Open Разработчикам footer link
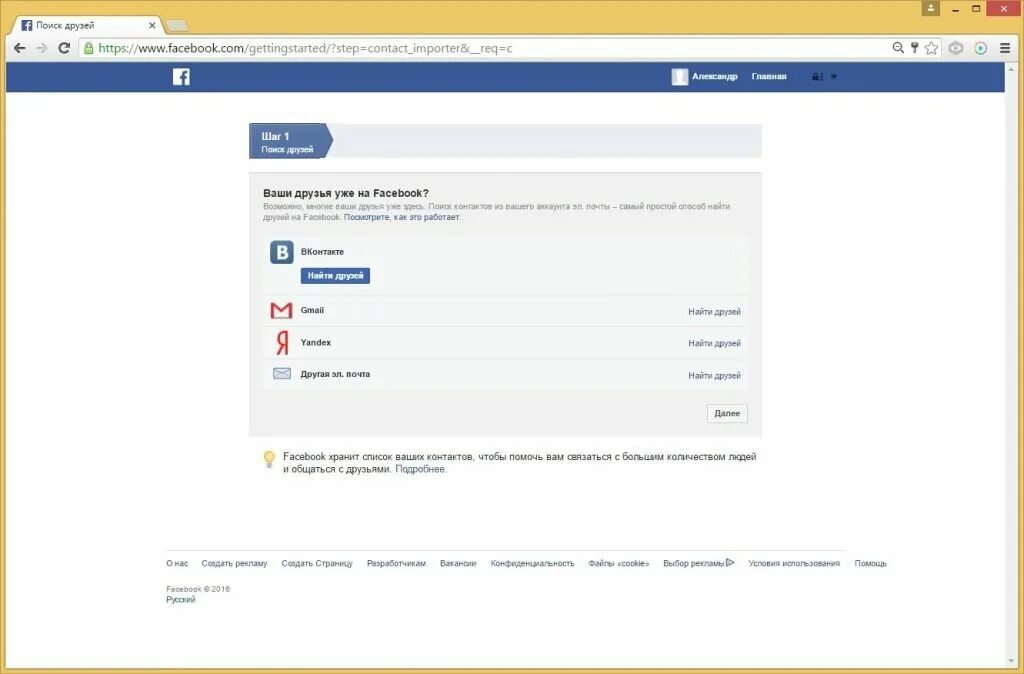Image resolution: width=1024 pixels, height=674 pixels. [x=396, y=563]
